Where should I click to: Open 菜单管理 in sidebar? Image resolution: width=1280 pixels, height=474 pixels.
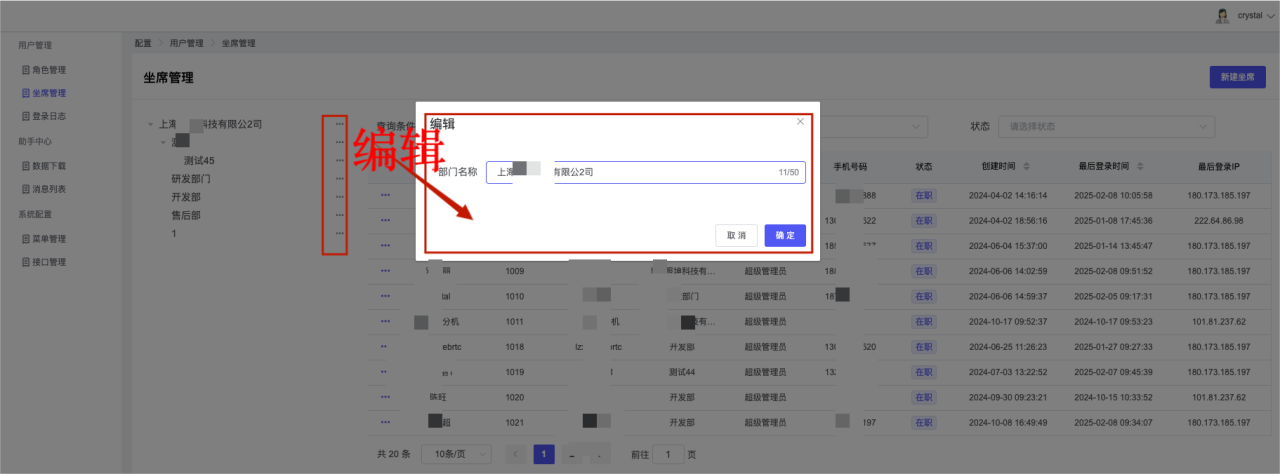49,239
